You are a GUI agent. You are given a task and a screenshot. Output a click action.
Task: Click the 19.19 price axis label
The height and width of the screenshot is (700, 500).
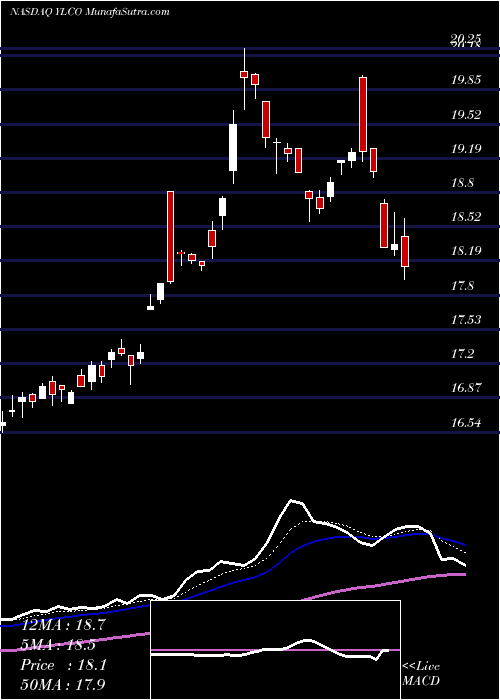[466, 149]
